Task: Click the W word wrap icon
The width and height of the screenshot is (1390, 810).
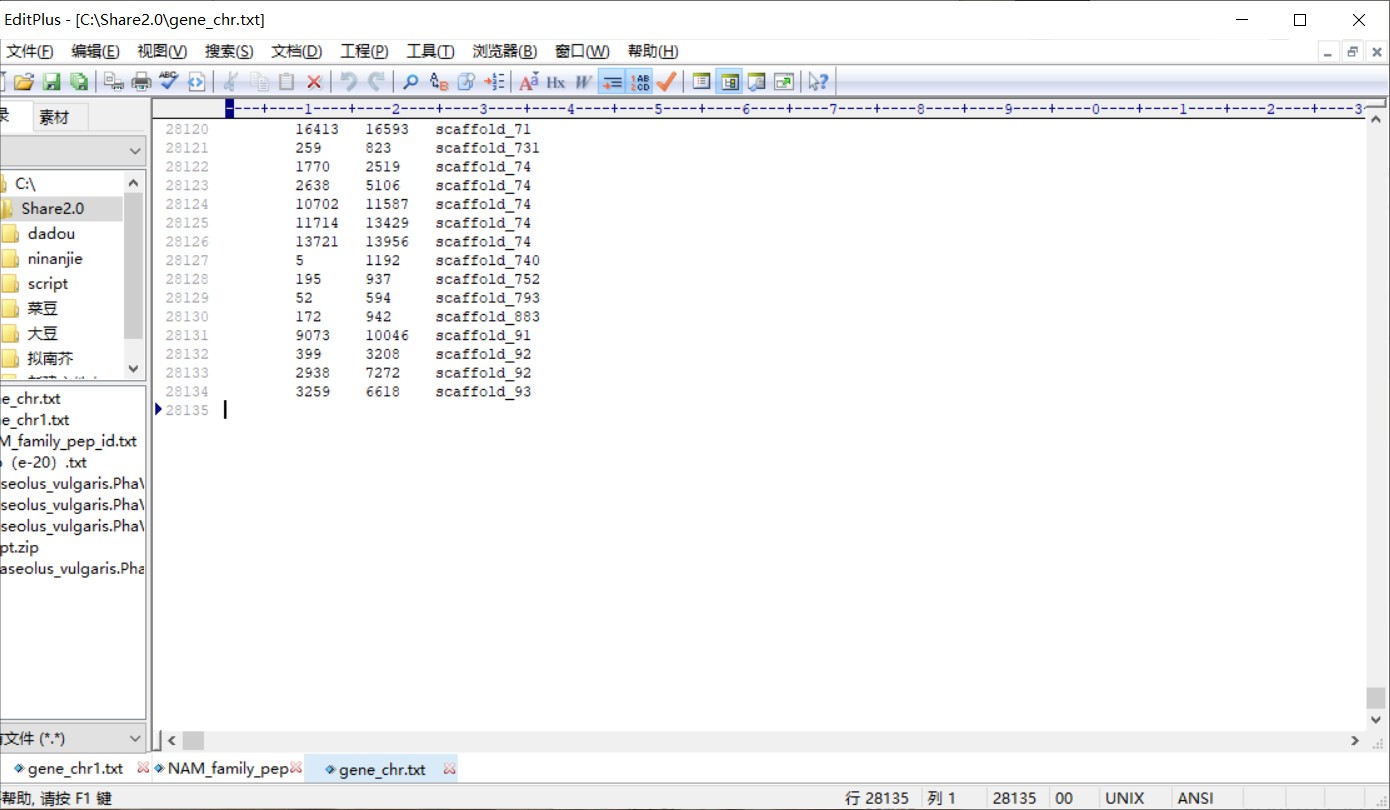Action: (x=584, y=82)
